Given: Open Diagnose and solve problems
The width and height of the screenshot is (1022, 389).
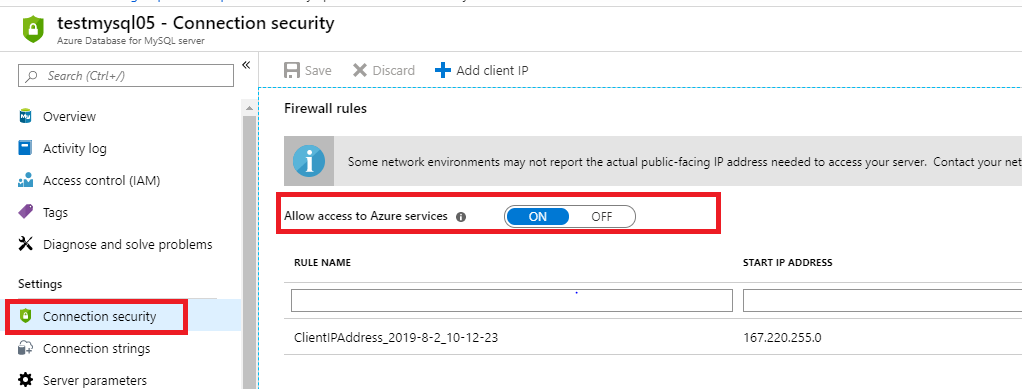Looking at the screenshot, I should (x=128, y=244).
